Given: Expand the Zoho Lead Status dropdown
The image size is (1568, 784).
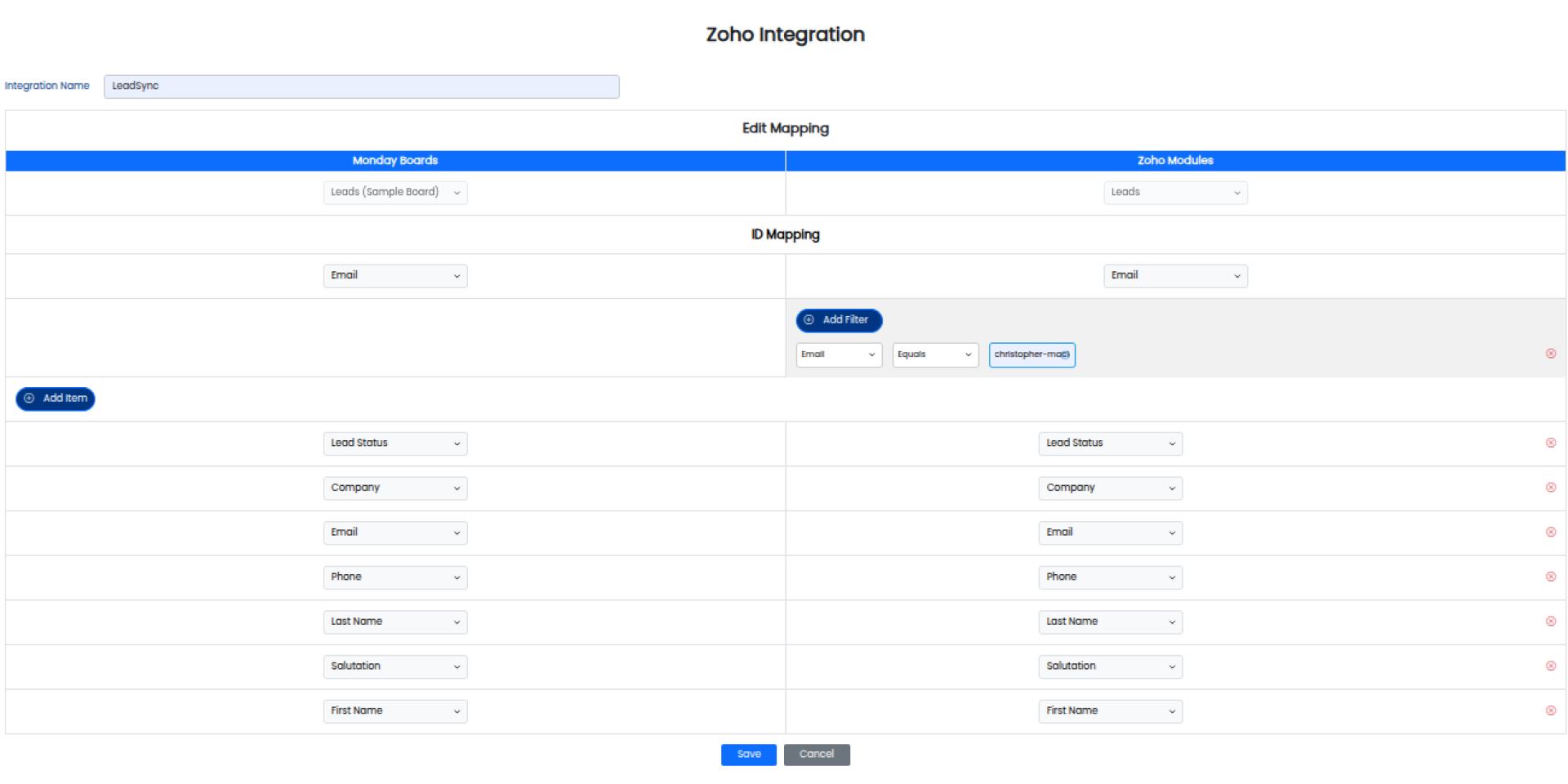Looking at the screenshot, I should click(1111, 443).
